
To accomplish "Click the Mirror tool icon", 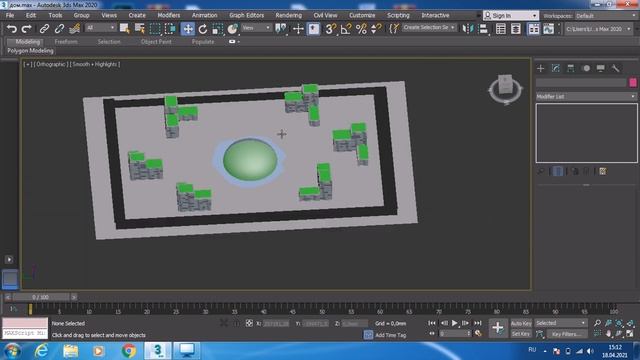I will [468, 29].
